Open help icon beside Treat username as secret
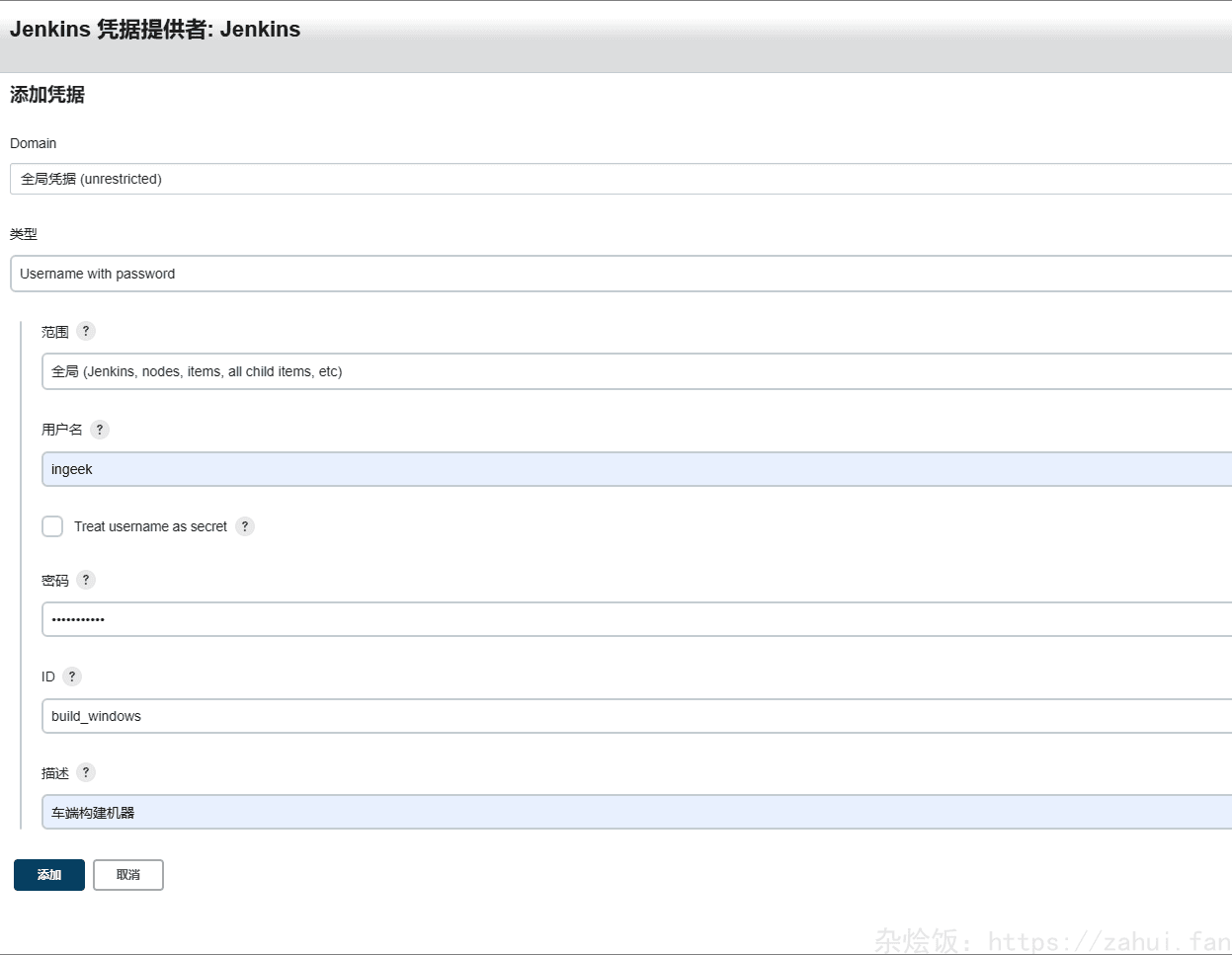The width and height of the screenshot is (1232, 955). click(x=245, y=526)
